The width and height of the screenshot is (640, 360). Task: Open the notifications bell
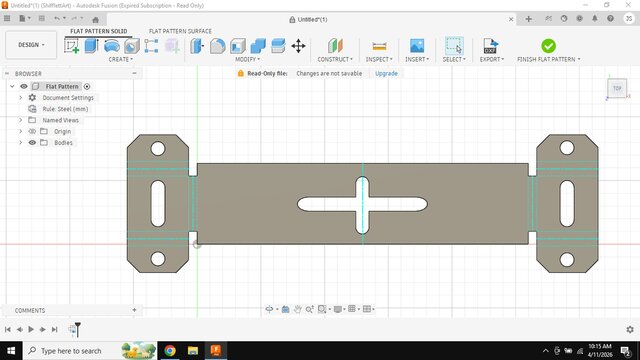pyautogui.click(x=595, y=18)
